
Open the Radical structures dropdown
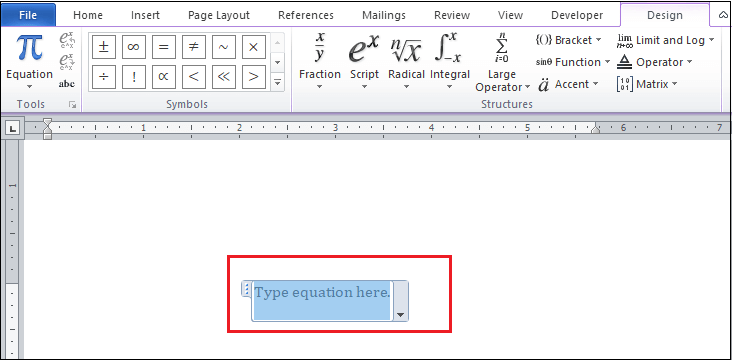(x=406, y=61)
